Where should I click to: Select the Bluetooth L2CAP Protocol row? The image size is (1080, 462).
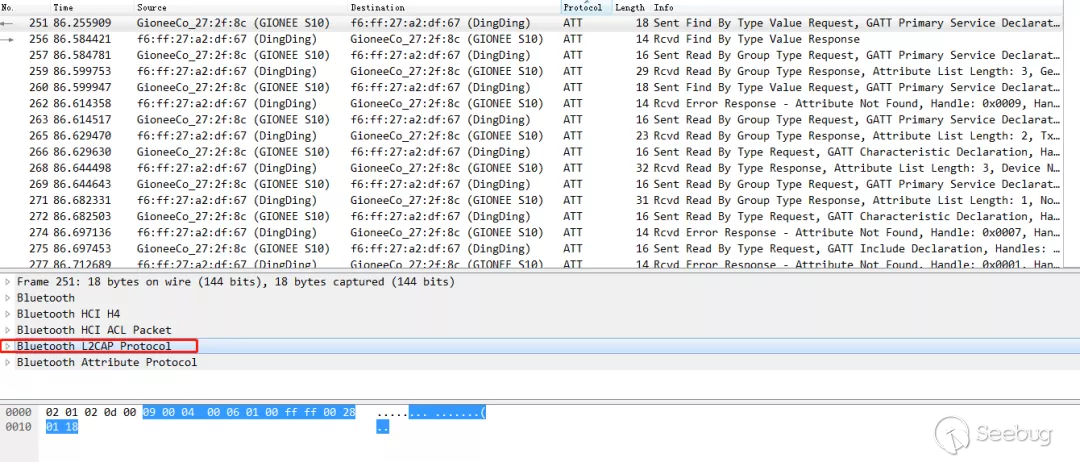(x=540, y=346)
